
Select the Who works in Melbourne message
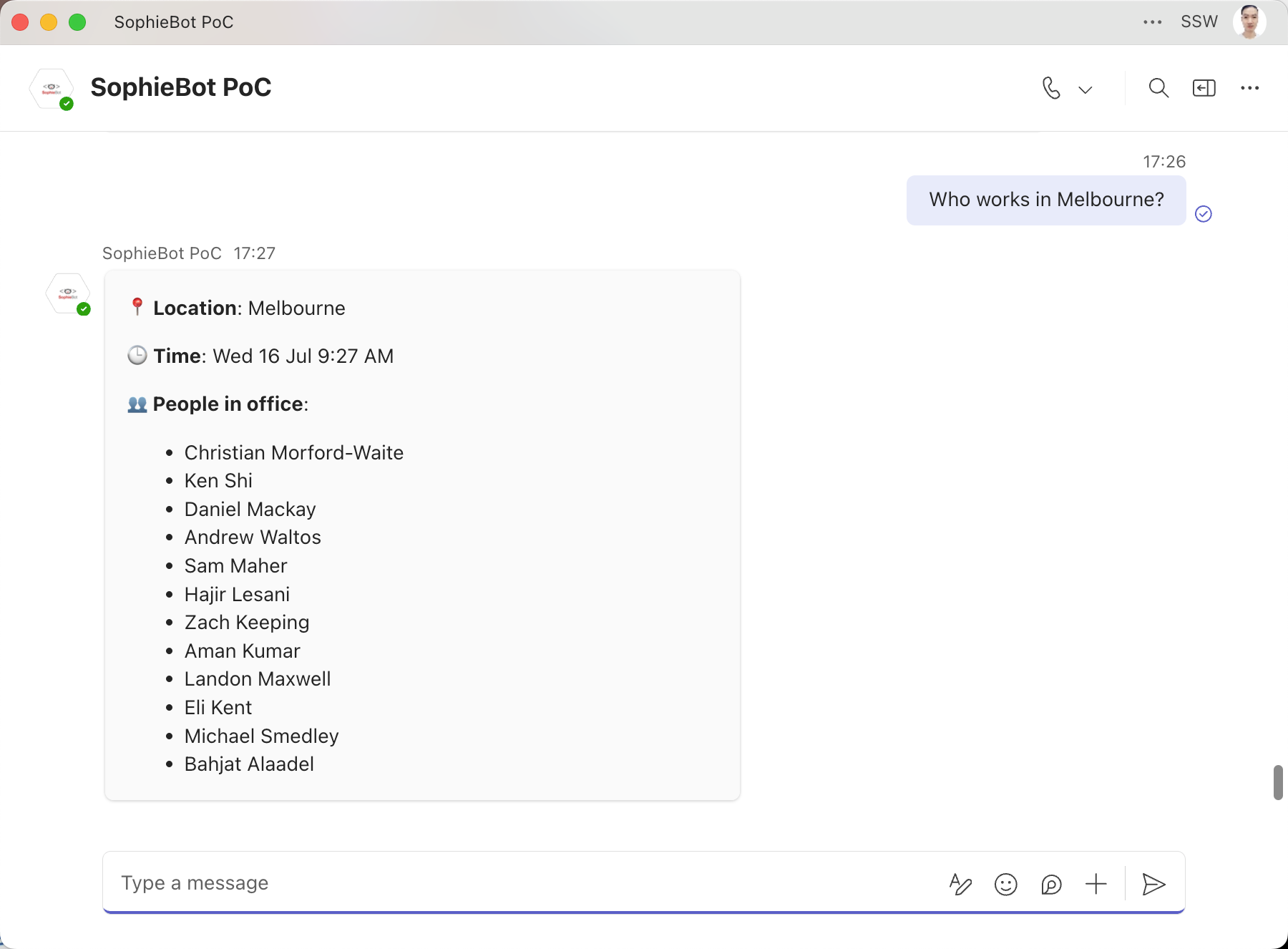(x=1046, y=200)
